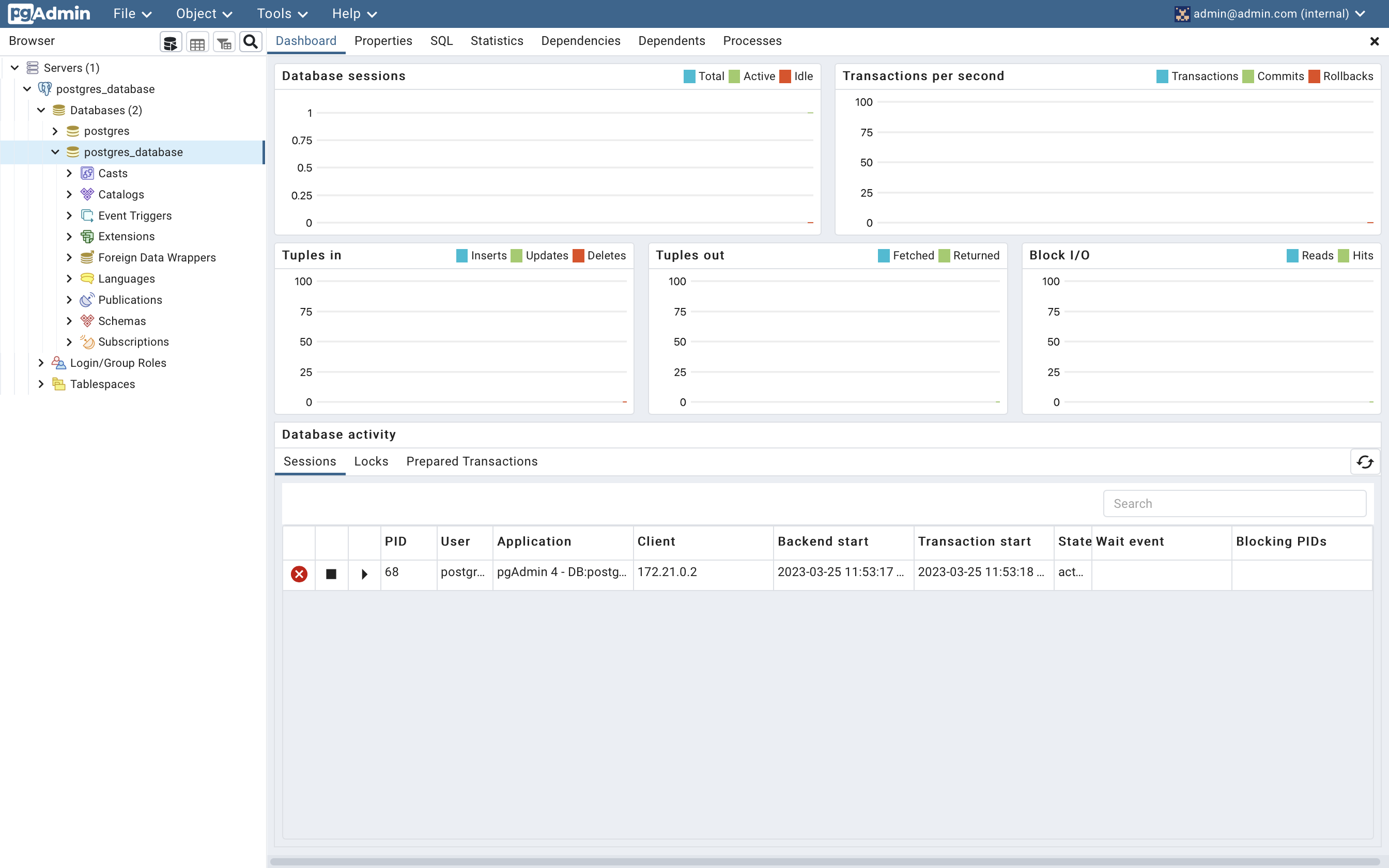Click the session Search input field
This screenshot has height=868, width=1389.
click(1234, 503)
